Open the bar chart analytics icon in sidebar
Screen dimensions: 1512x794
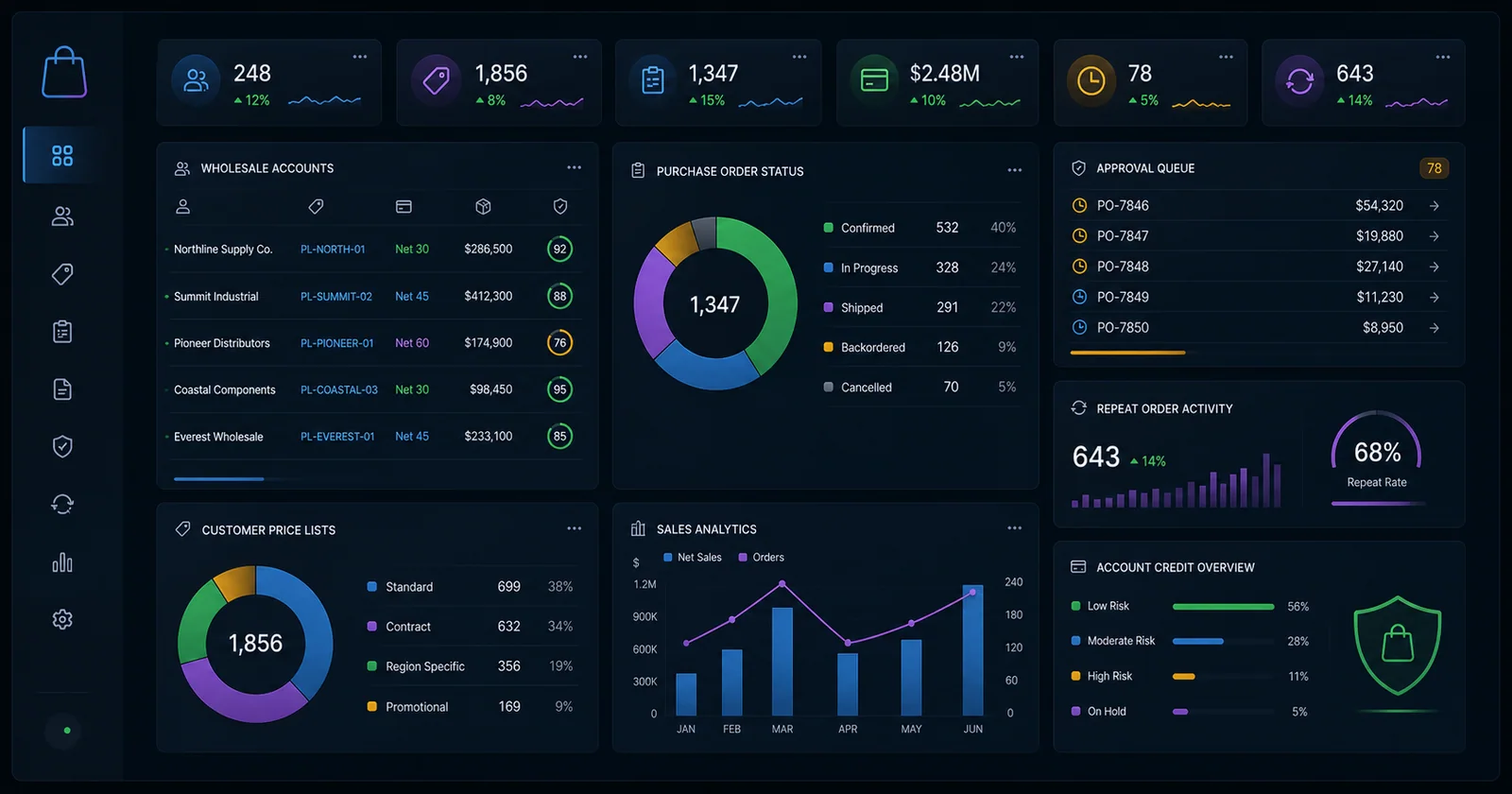(62, 562)
